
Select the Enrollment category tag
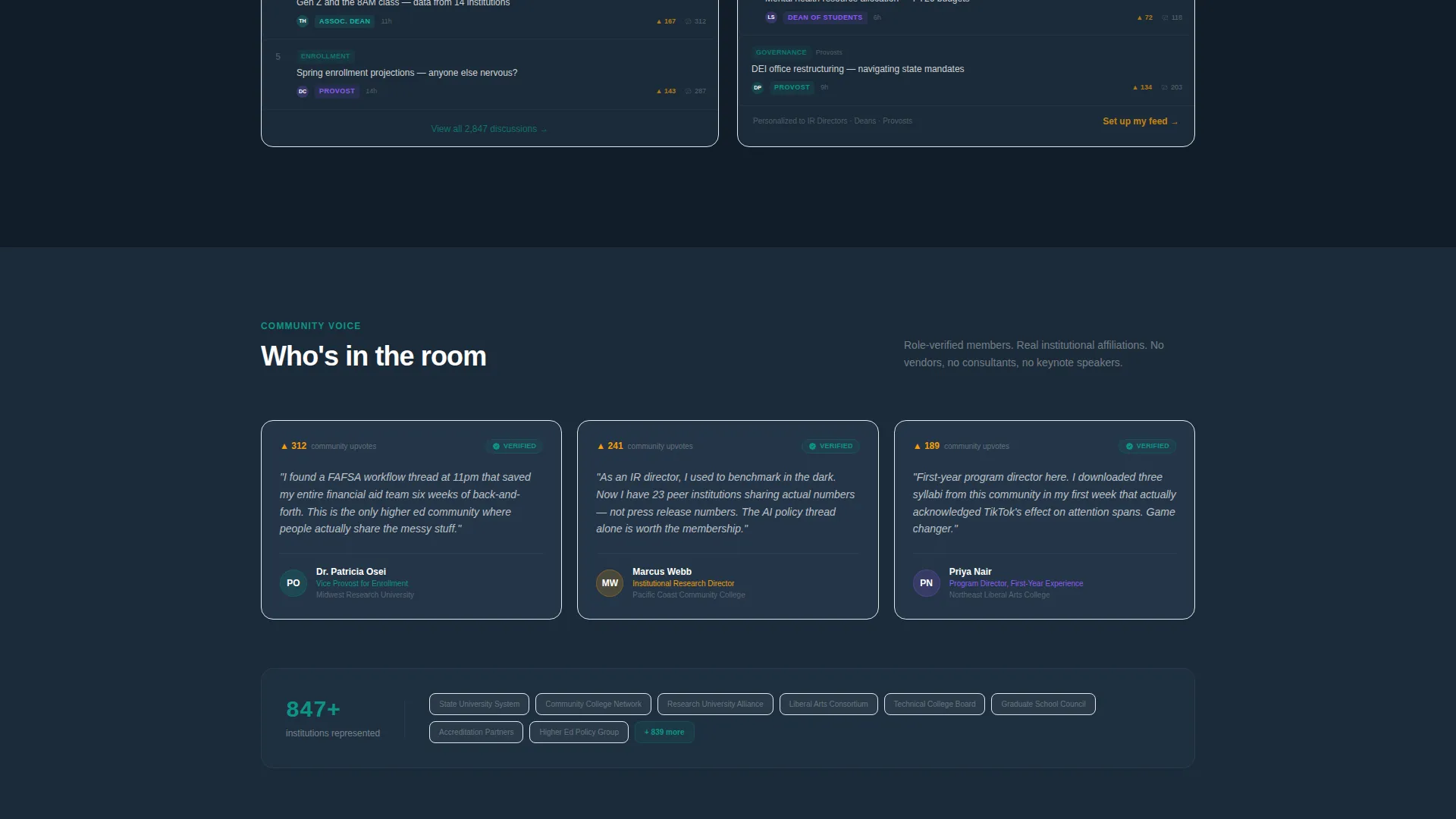click(x=325, y=56)
